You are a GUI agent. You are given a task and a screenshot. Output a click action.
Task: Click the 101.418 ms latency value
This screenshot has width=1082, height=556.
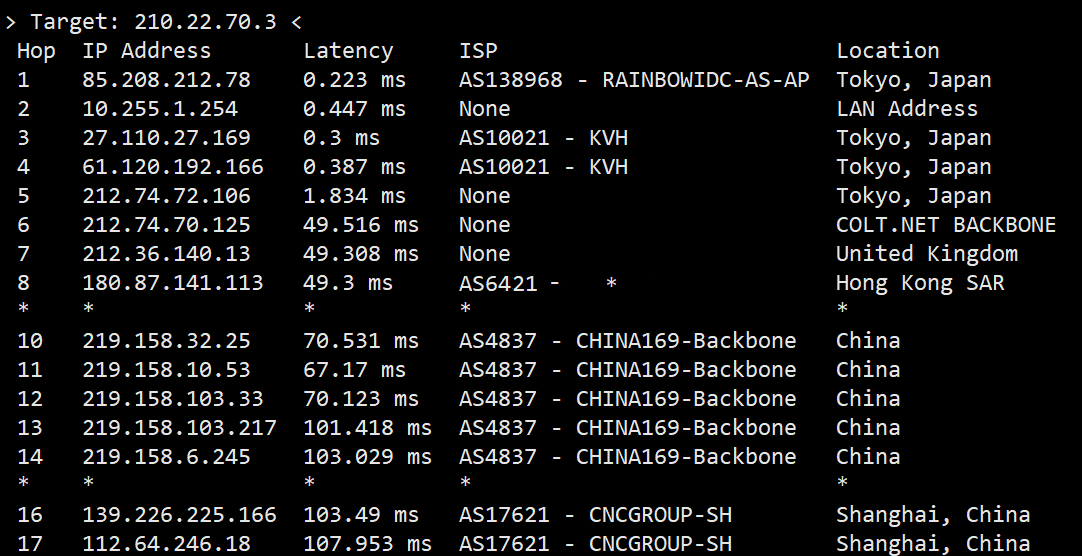(x=367, y=428)
